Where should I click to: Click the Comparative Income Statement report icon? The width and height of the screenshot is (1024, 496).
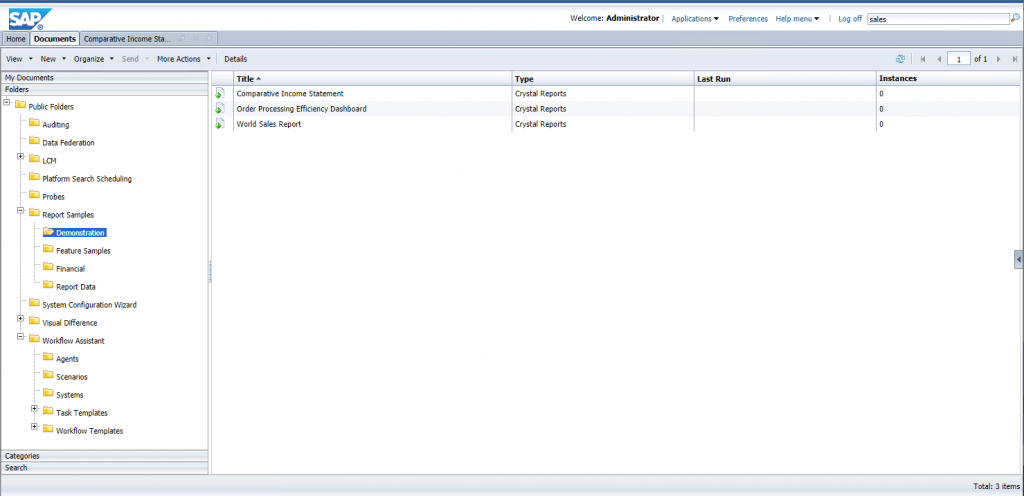click(x=220, y=93)
